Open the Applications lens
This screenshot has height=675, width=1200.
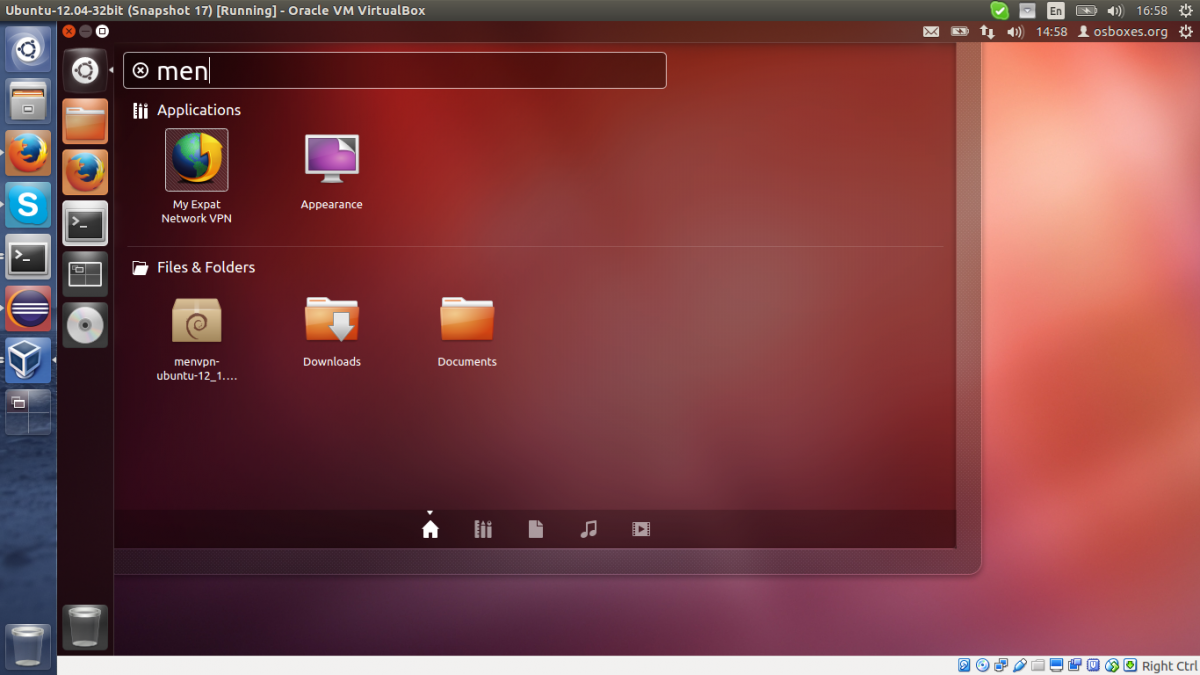(483, 528)
